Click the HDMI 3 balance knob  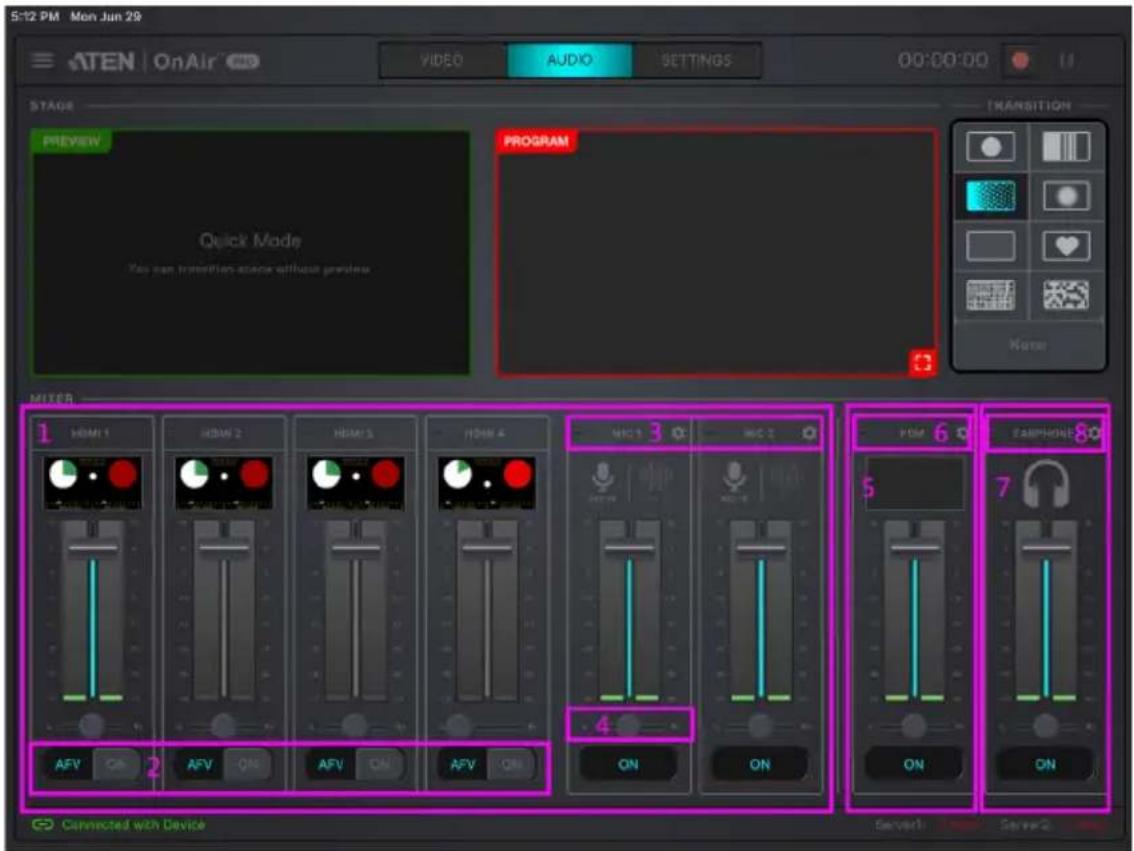pyautogui.click(x=354, y=725)
